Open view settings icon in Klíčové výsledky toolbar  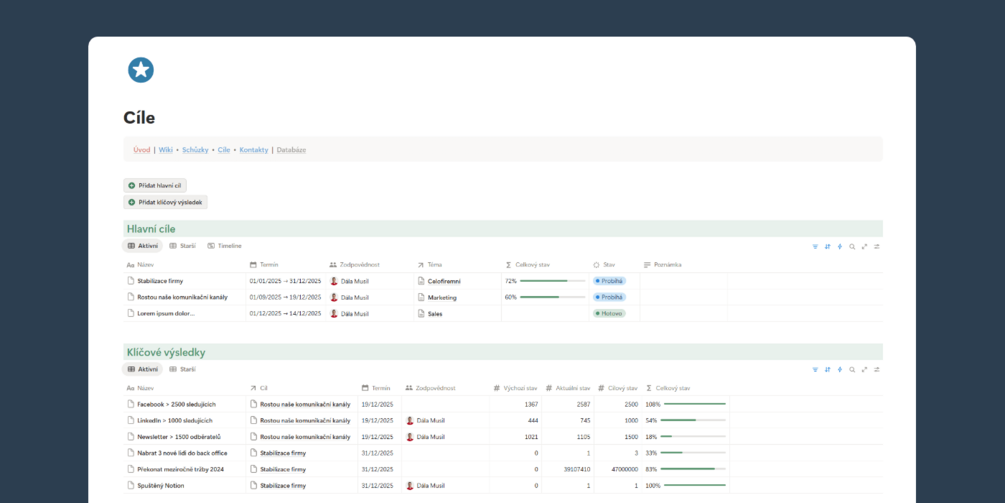tap(877, 370)
